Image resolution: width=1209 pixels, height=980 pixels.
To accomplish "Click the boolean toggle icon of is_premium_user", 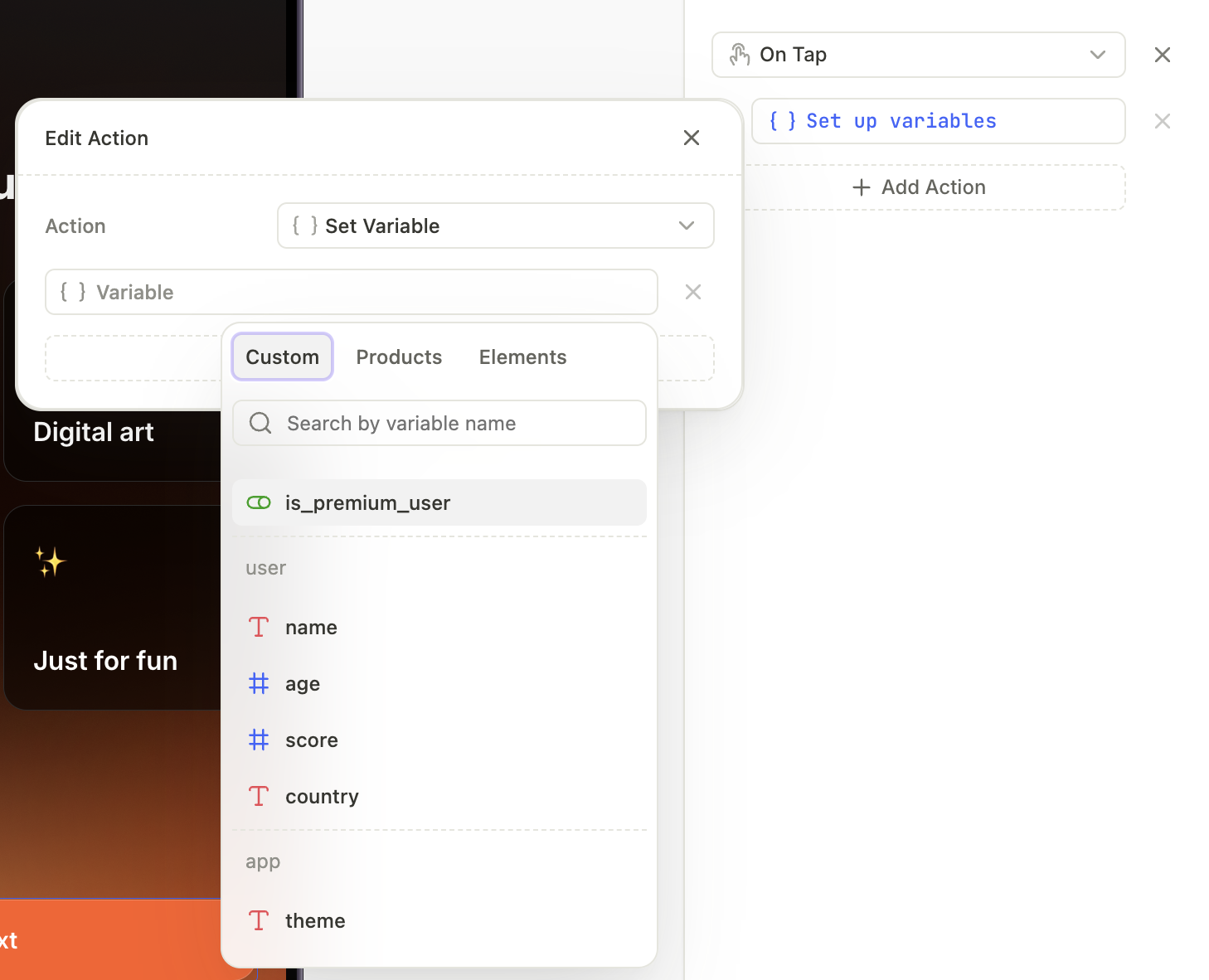I will point(259,502).
